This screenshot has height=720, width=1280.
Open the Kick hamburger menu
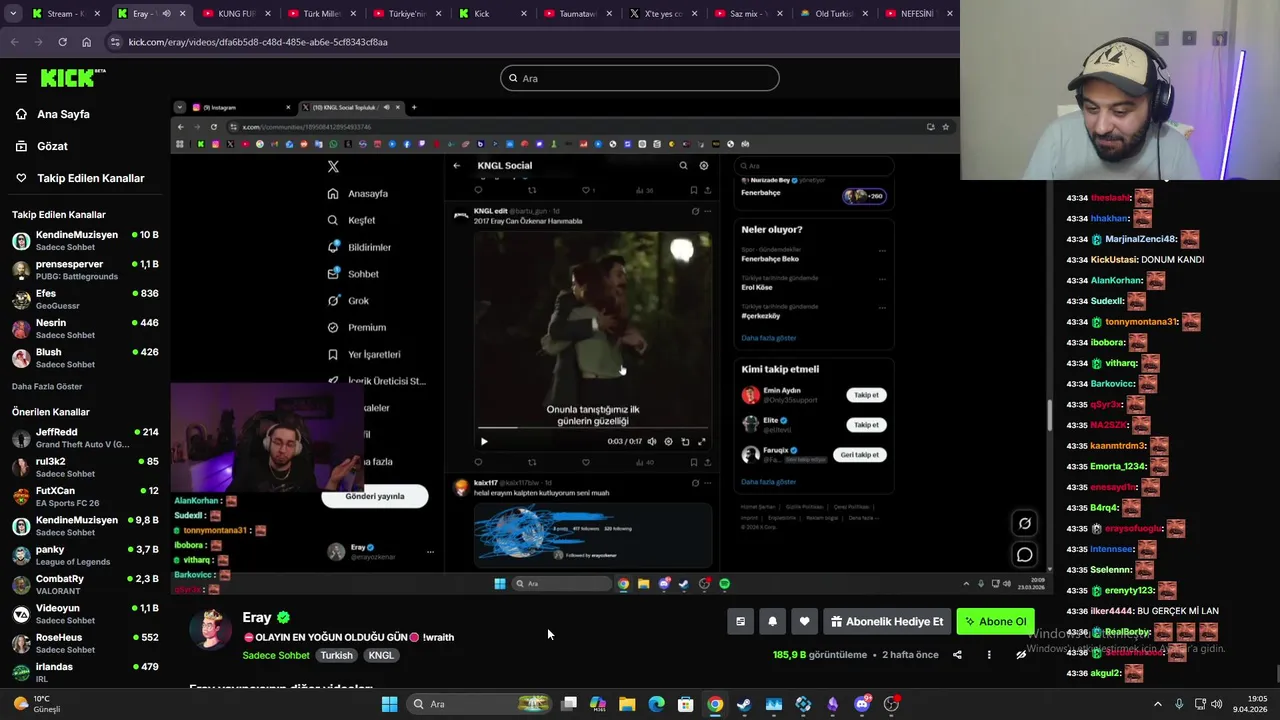(21, 78)
